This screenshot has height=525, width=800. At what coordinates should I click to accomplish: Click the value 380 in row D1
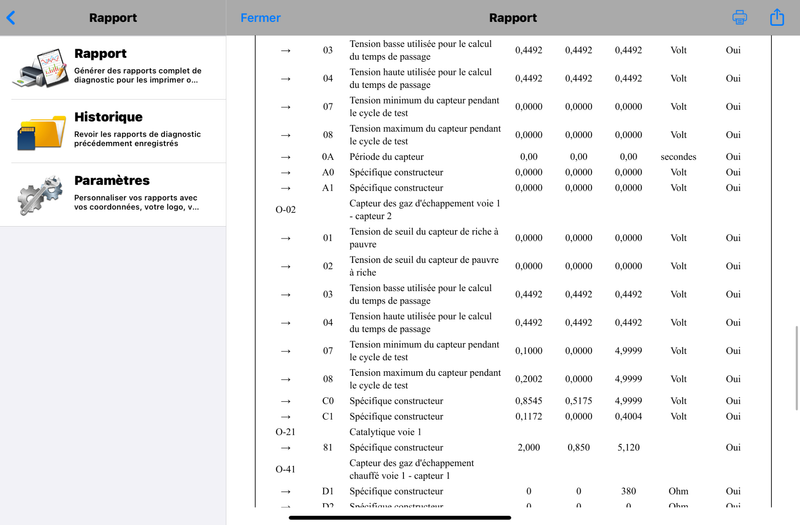[x=628, y=491]
